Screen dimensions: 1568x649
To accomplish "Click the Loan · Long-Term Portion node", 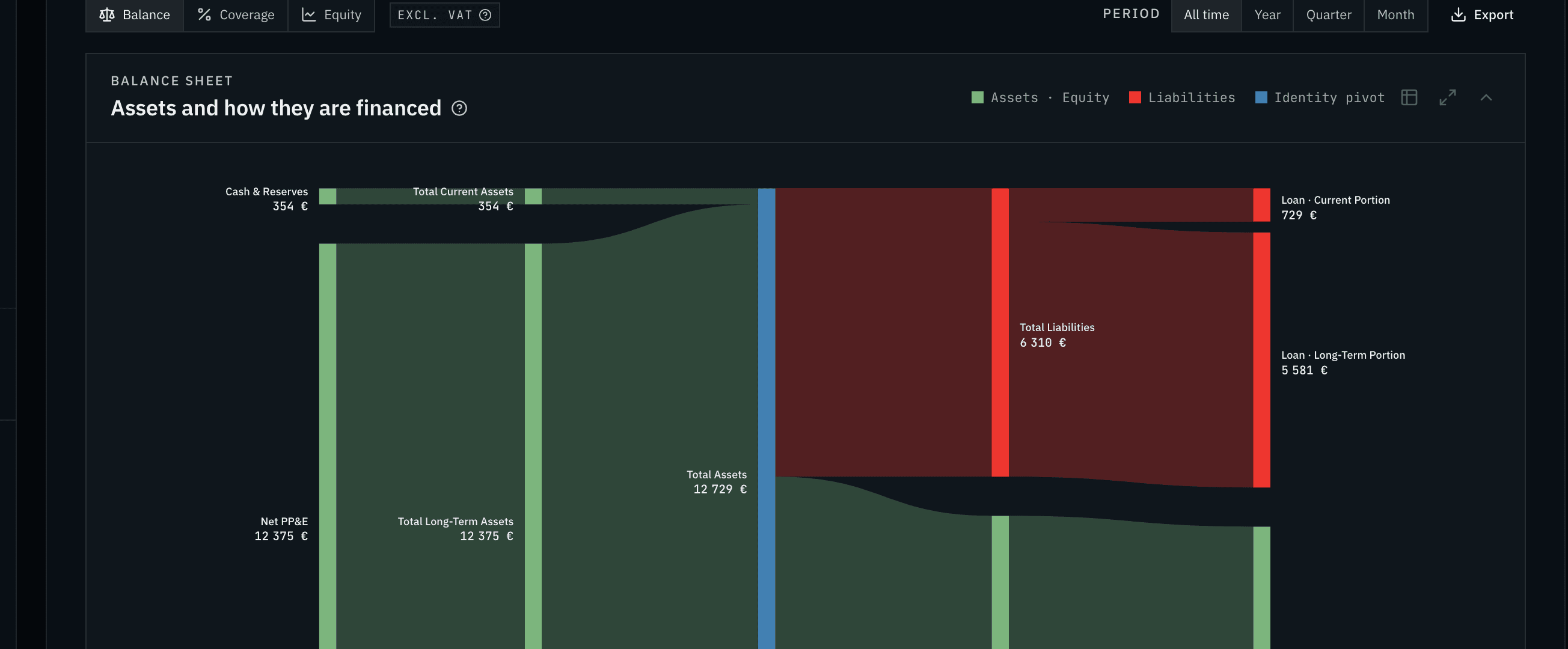I will [x=1261, y=359].
